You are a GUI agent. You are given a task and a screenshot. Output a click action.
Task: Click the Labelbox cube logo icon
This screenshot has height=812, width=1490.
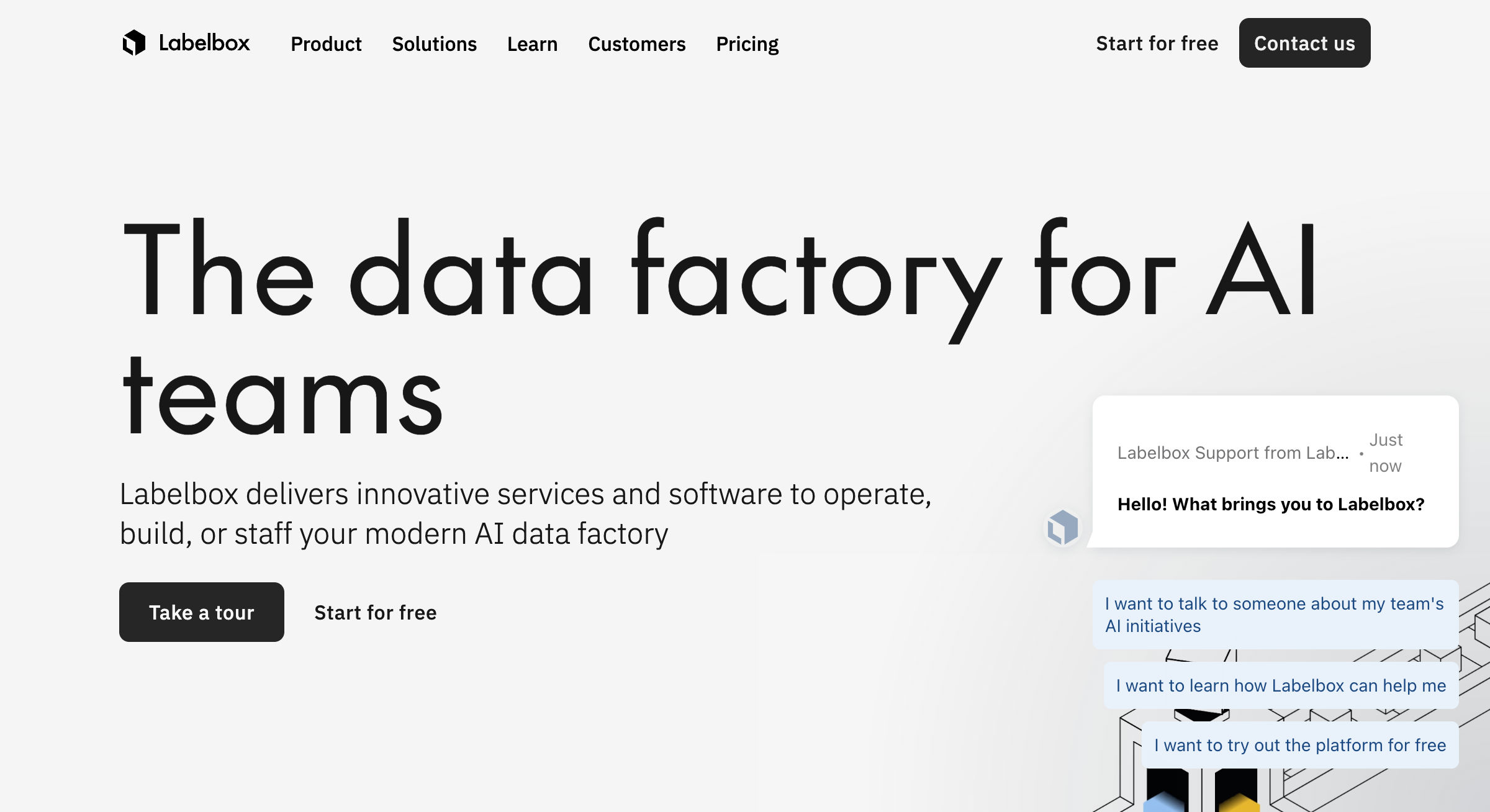[x=133, y=43]
